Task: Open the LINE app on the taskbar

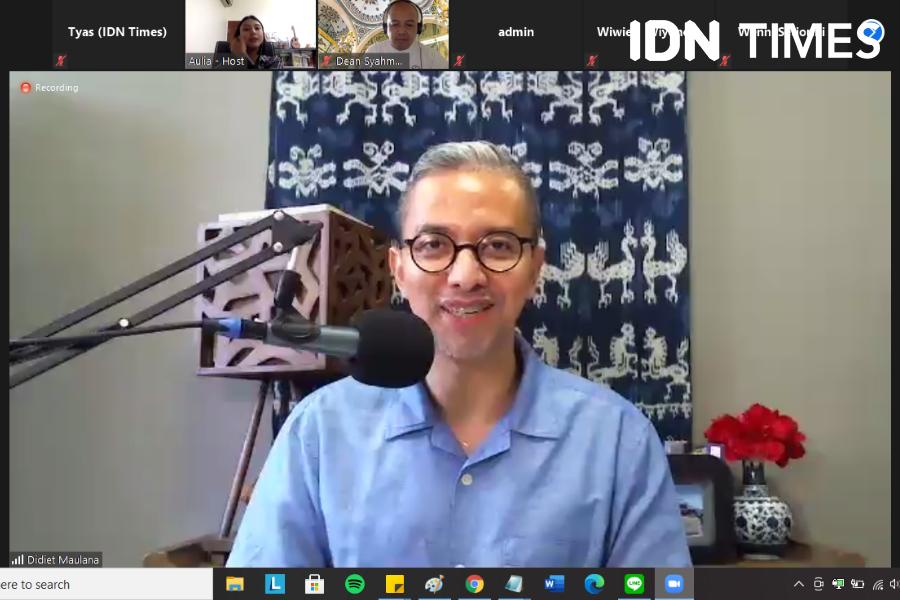Action: [x=634, y=584]
